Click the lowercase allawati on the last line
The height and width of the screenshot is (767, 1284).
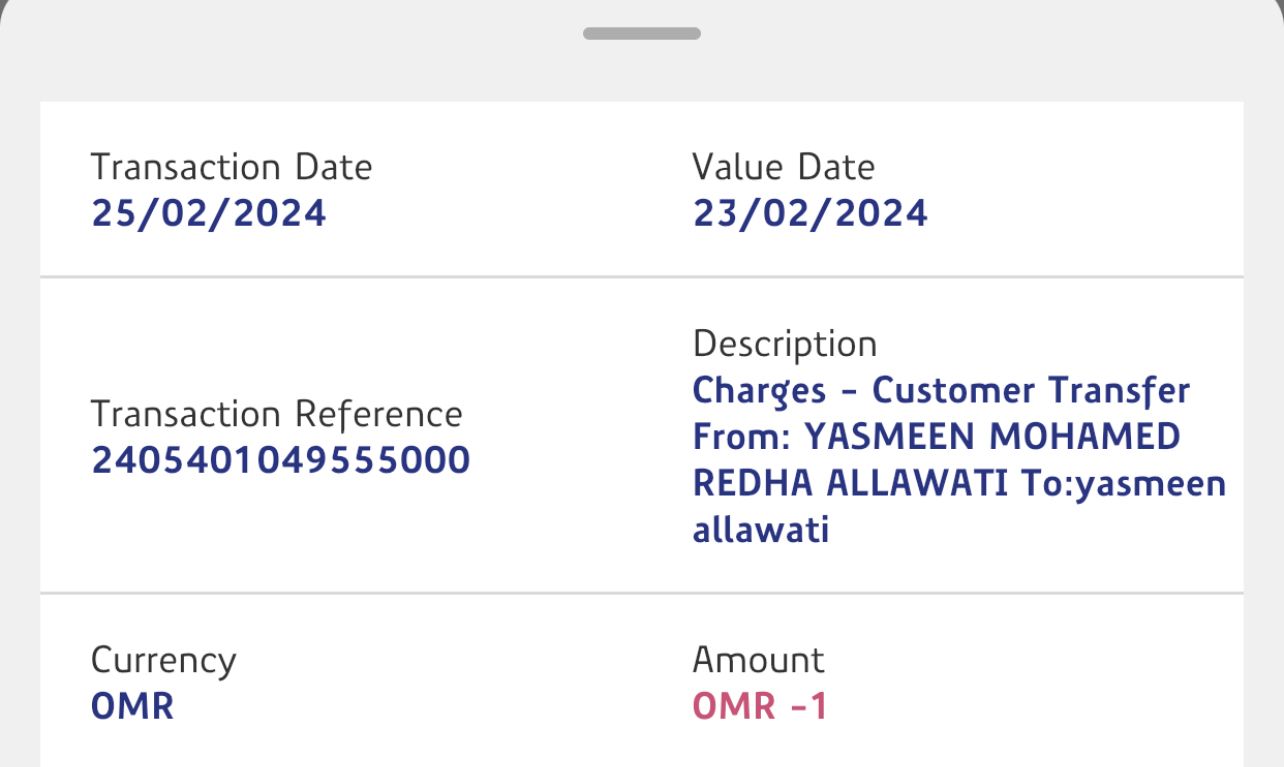pos(760,530)
